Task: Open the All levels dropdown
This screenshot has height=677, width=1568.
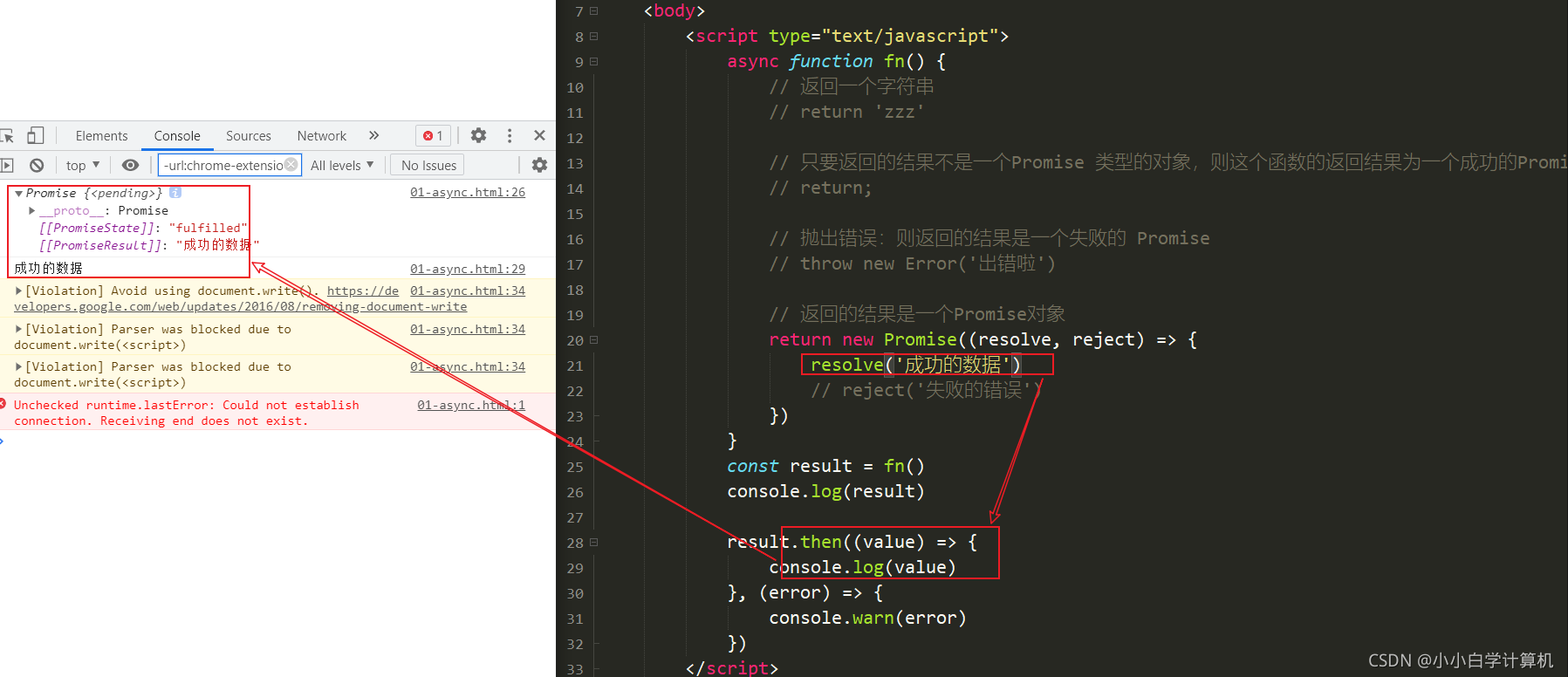Action: [342, 165]
